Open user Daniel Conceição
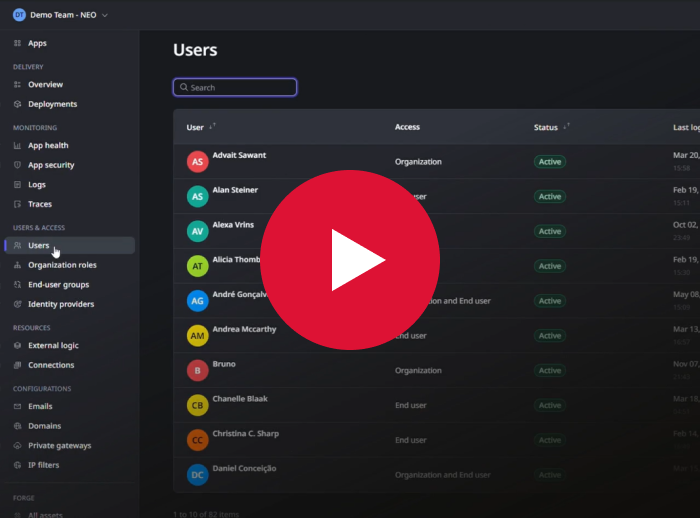700x518 pixels. pos(244,468)
